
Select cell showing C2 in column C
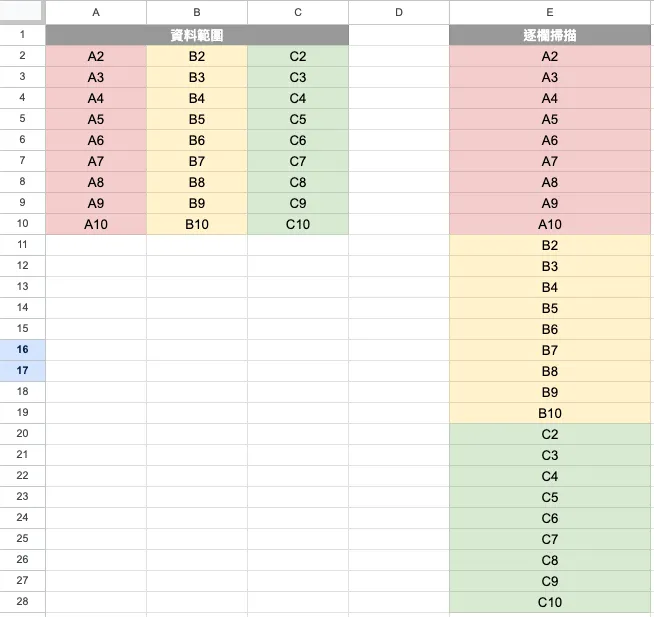click(x=298, y=56)
